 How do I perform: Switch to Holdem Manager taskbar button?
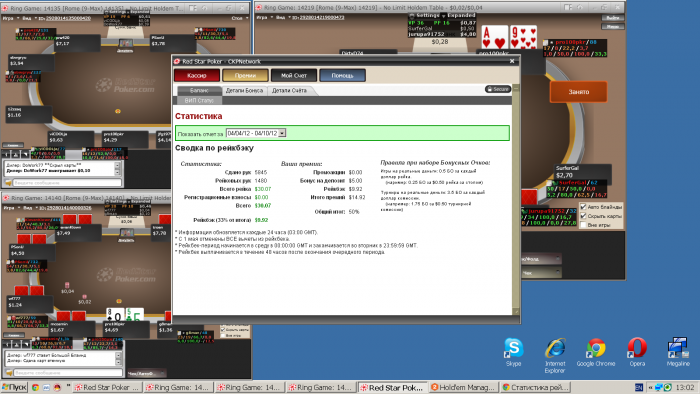pyautogui.click(x=463, y=387)
